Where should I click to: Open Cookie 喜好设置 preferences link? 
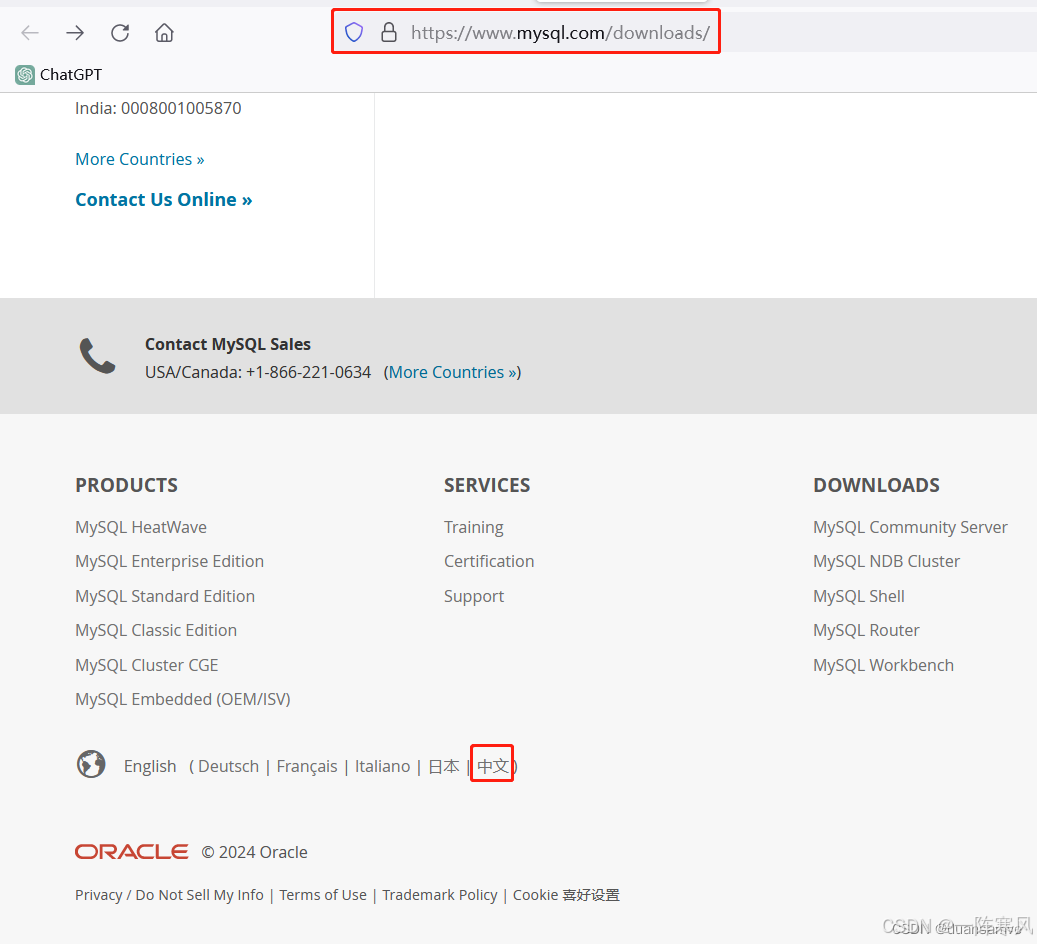[x=566, y=895]
